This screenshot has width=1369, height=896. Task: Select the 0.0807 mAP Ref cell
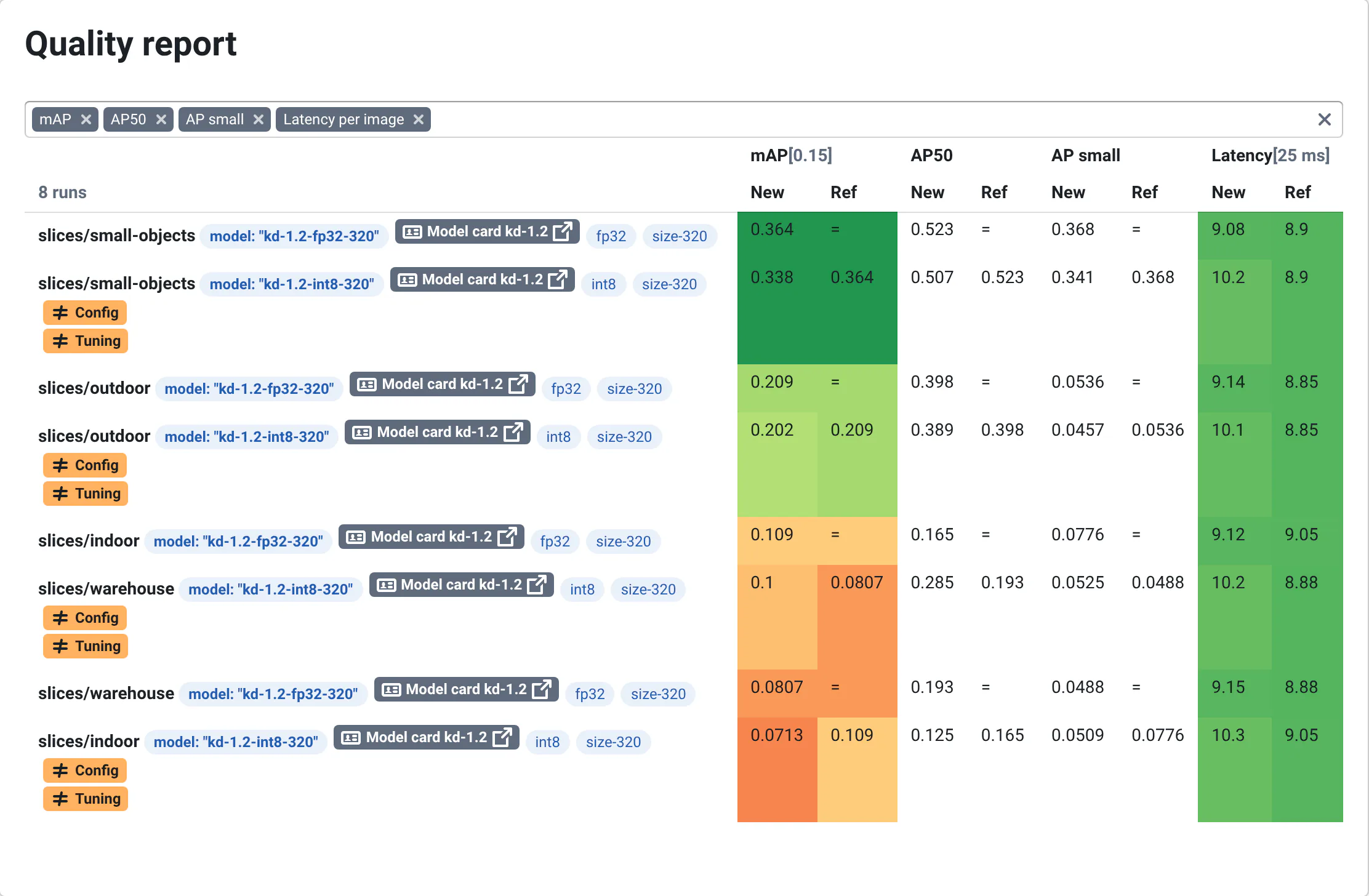pos(857,617)
